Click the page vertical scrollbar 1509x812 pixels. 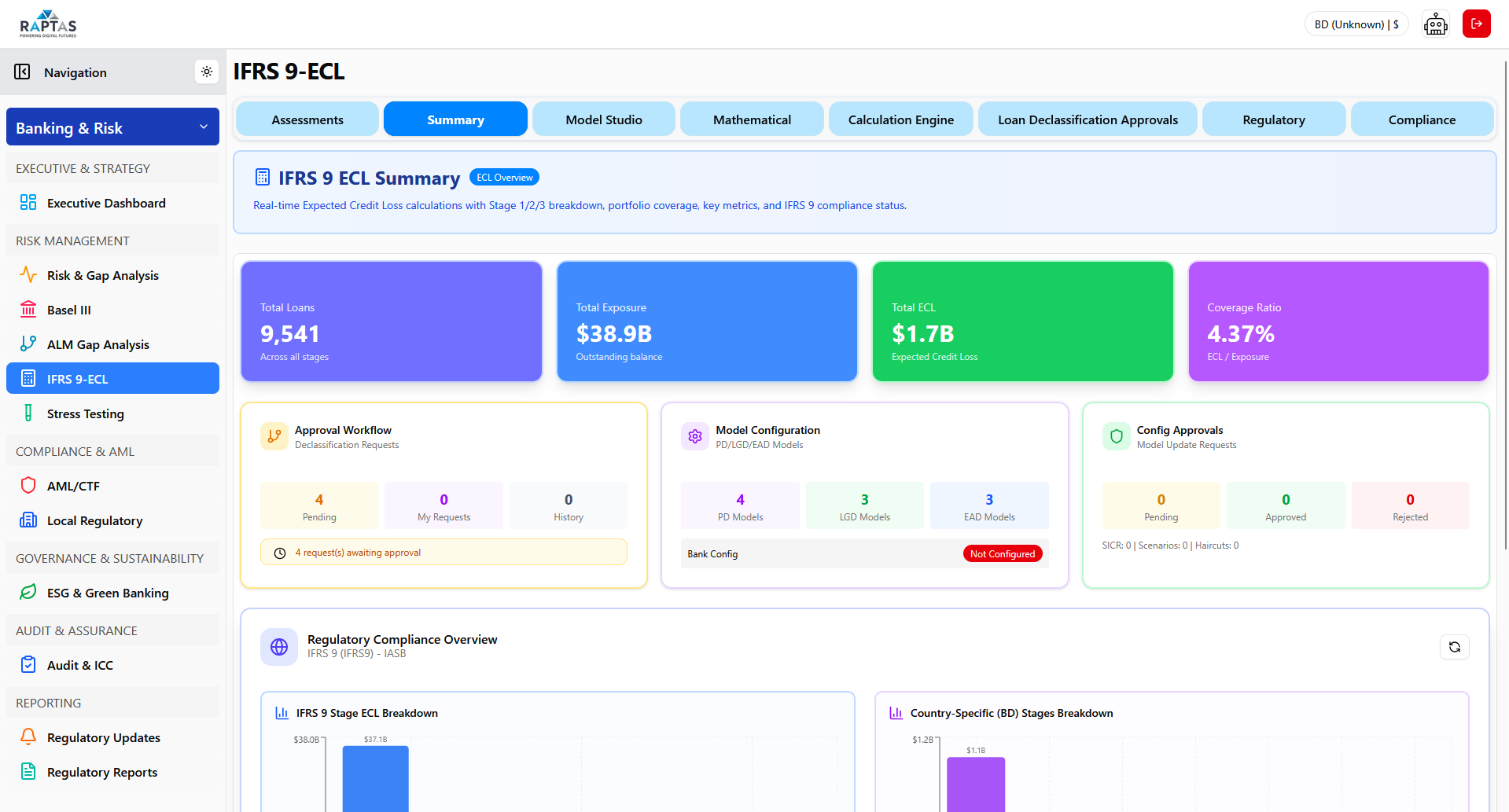click(1505, 307)
